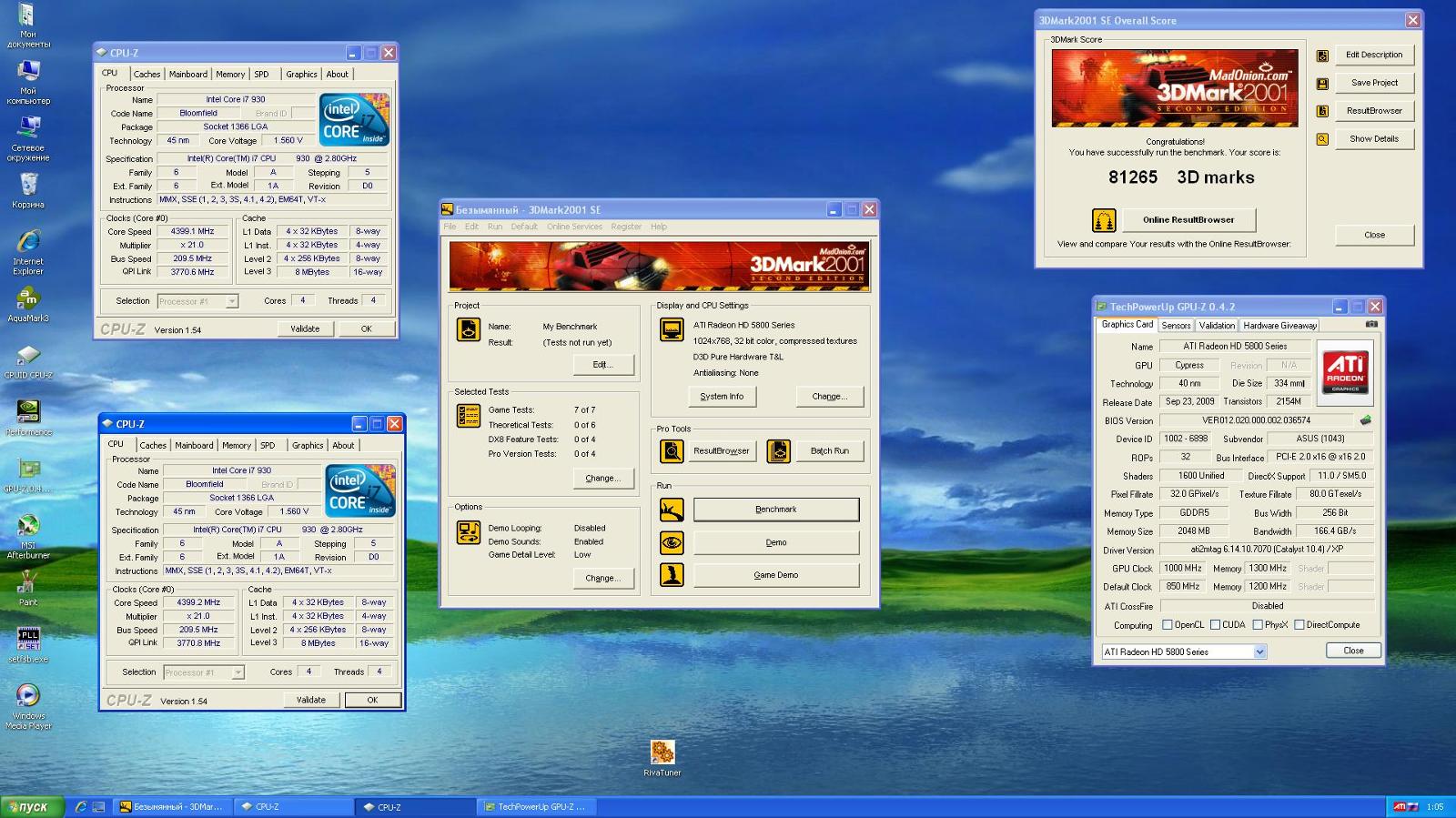
Task: Switch to Sensors tab in GPU-Z
Action: pos(1176,326)
